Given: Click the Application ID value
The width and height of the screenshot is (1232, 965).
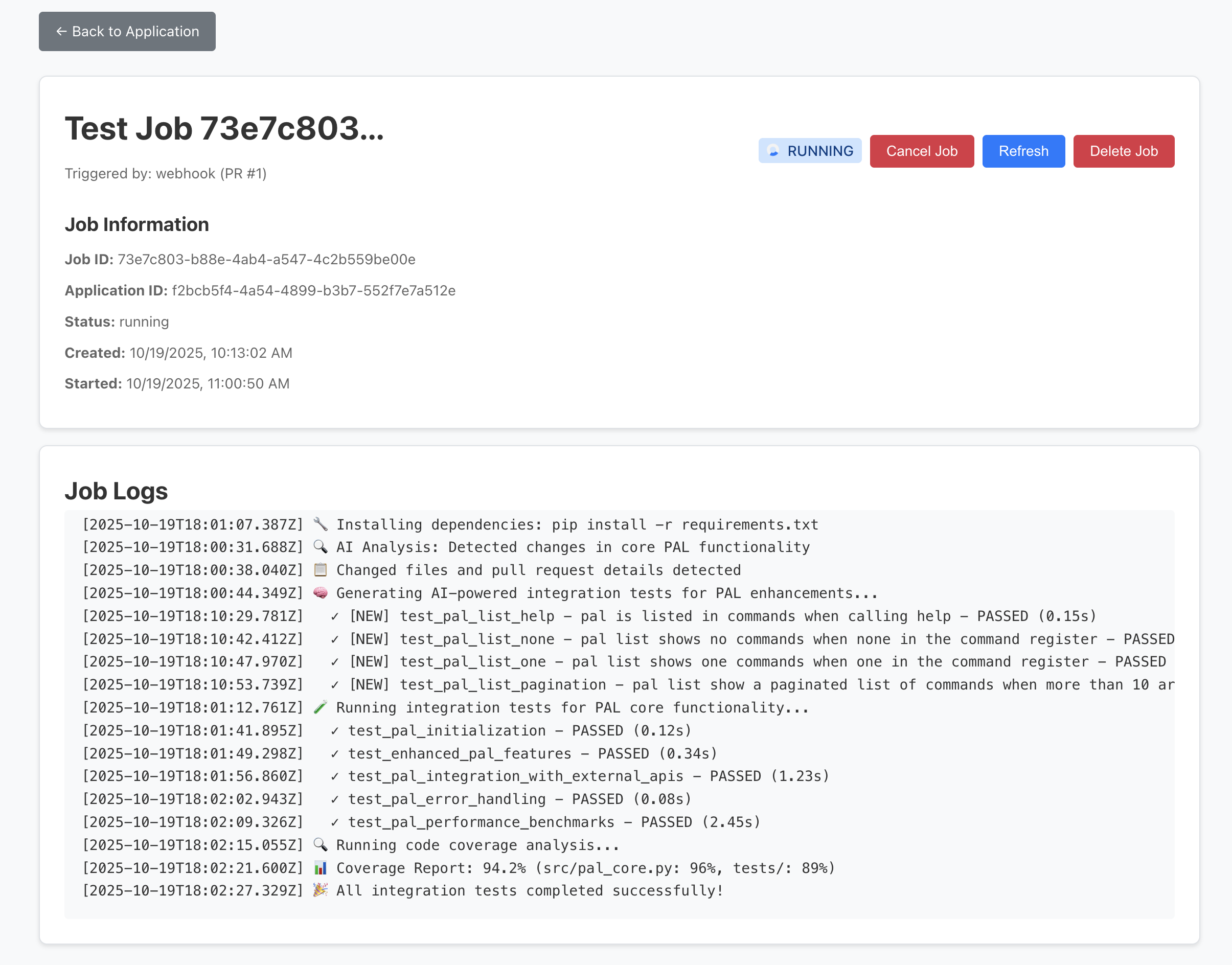Looking at the screenshot, I should tap(314, 290).
